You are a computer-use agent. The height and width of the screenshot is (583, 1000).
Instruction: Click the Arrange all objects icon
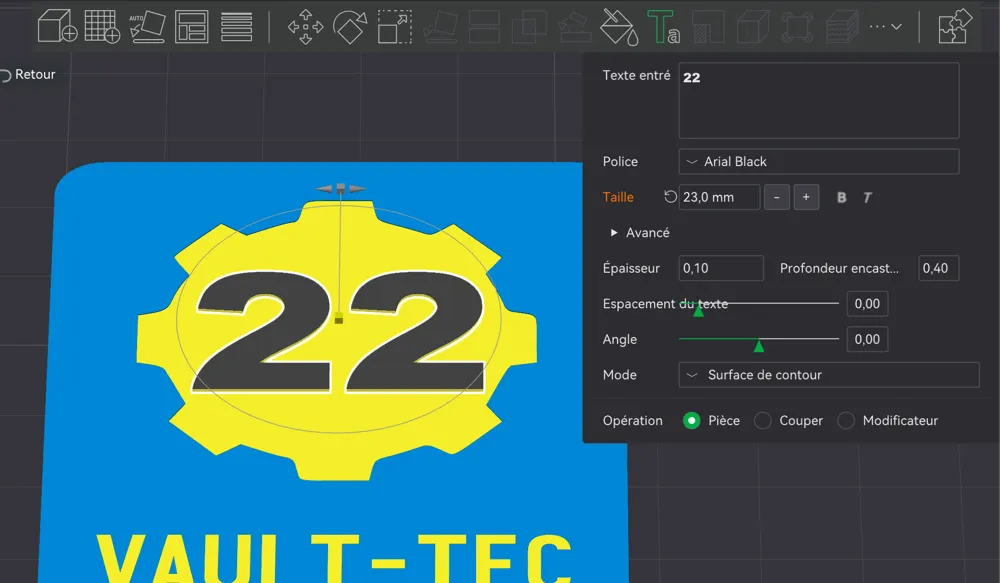191,27
